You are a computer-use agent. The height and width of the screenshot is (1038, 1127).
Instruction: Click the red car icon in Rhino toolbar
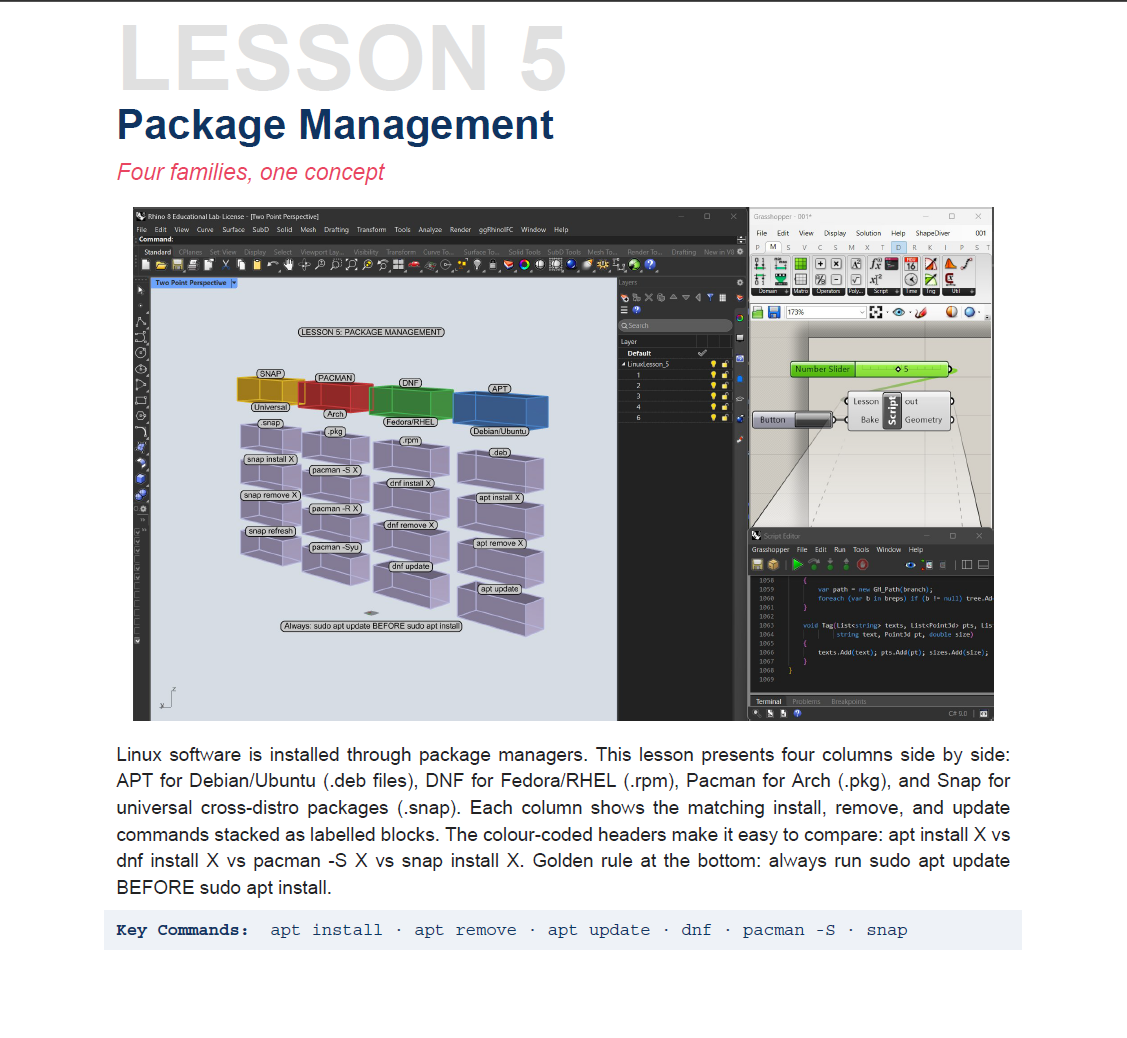click(414, 264)
